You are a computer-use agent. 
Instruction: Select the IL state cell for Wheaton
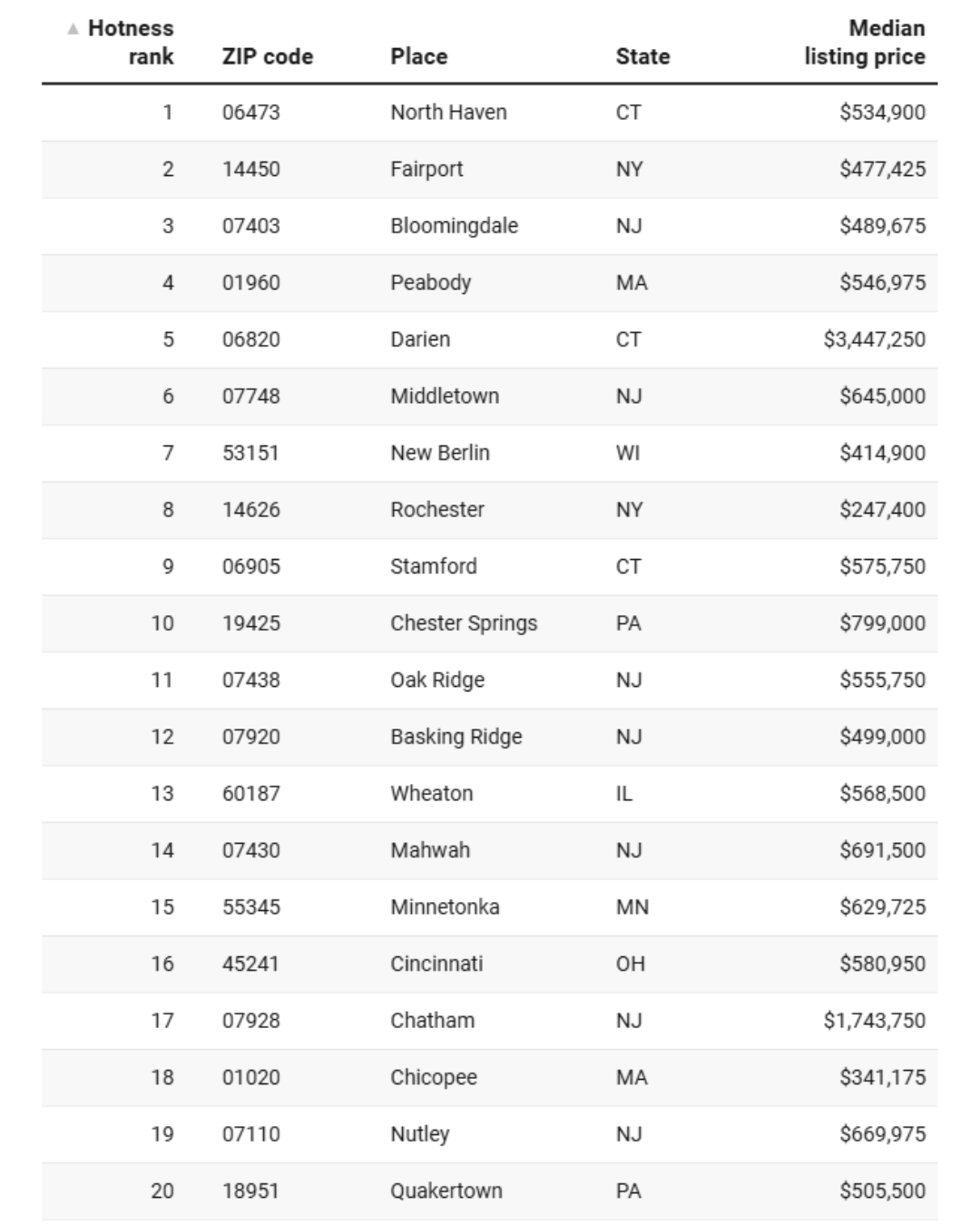[x=624, y=793]
